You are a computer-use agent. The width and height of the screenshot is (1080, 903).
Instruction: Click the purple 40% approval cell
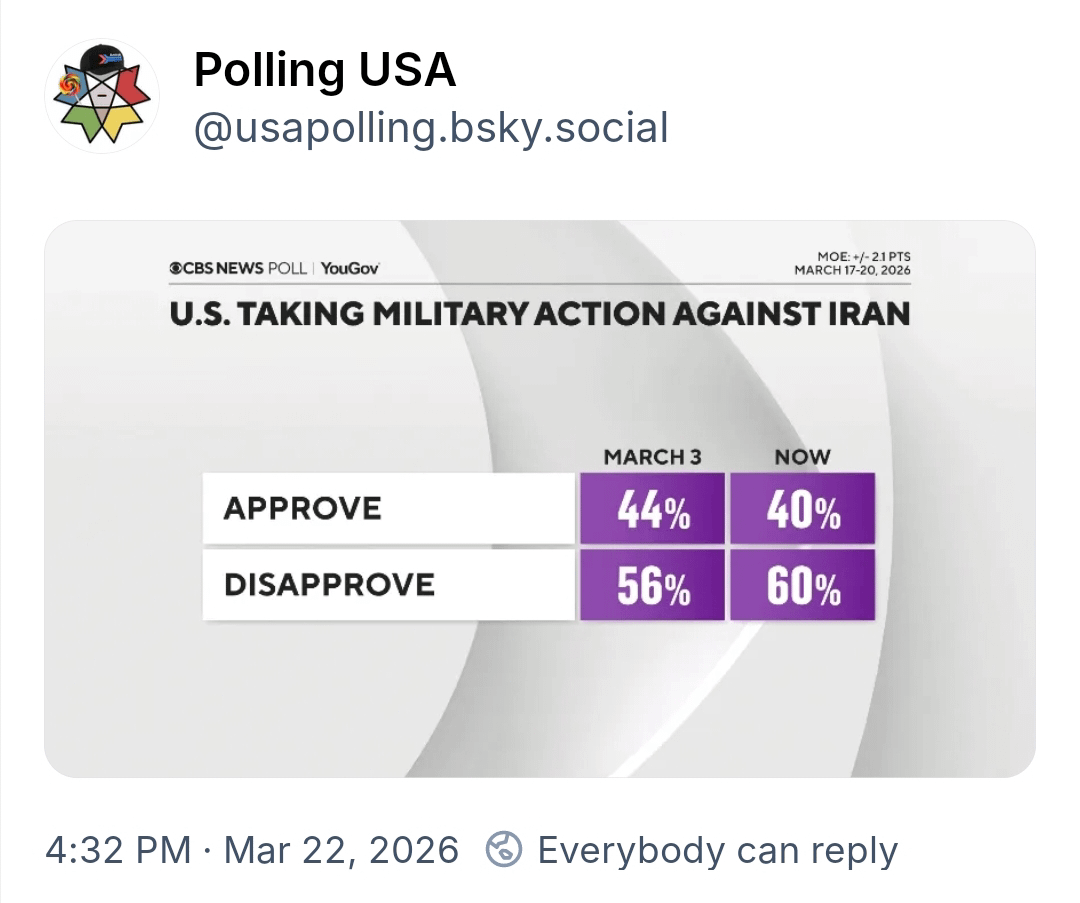coord(803,509)
